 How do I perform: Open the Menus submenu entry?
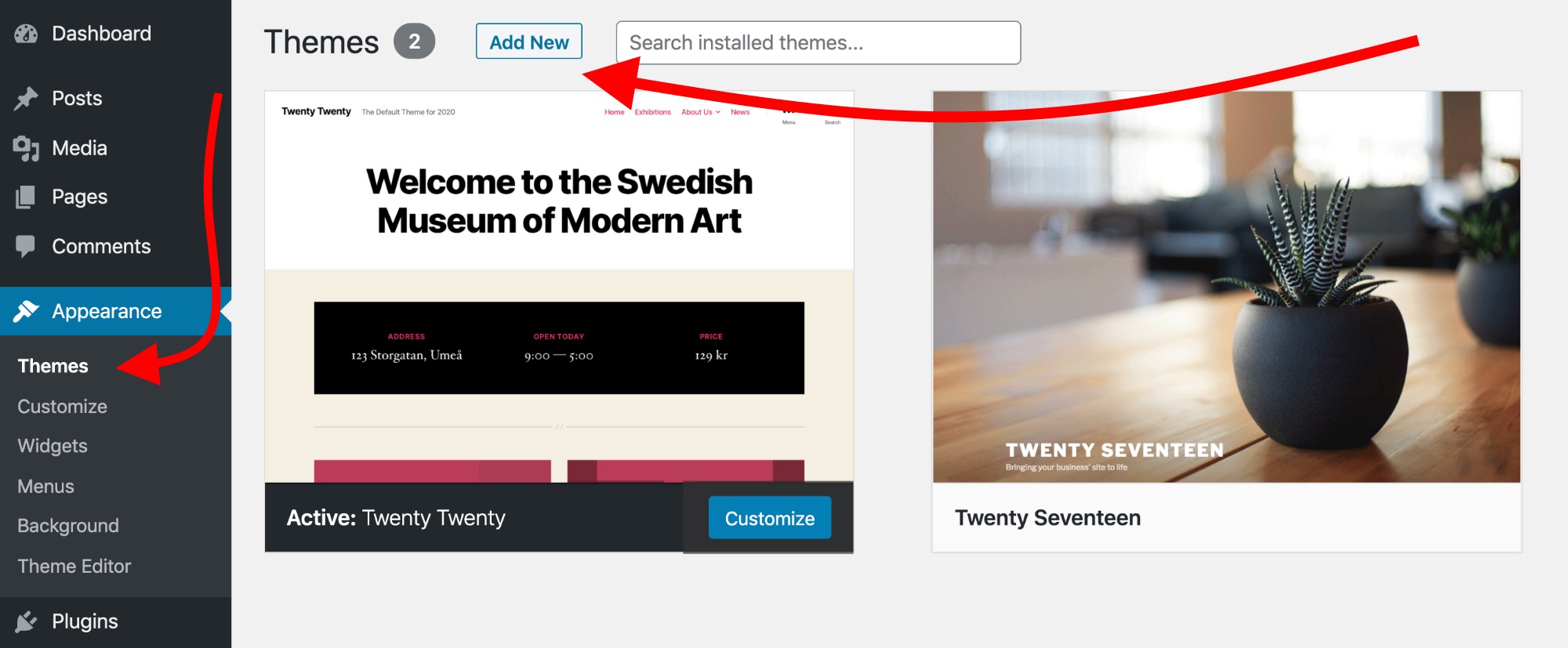pos(46,487)
